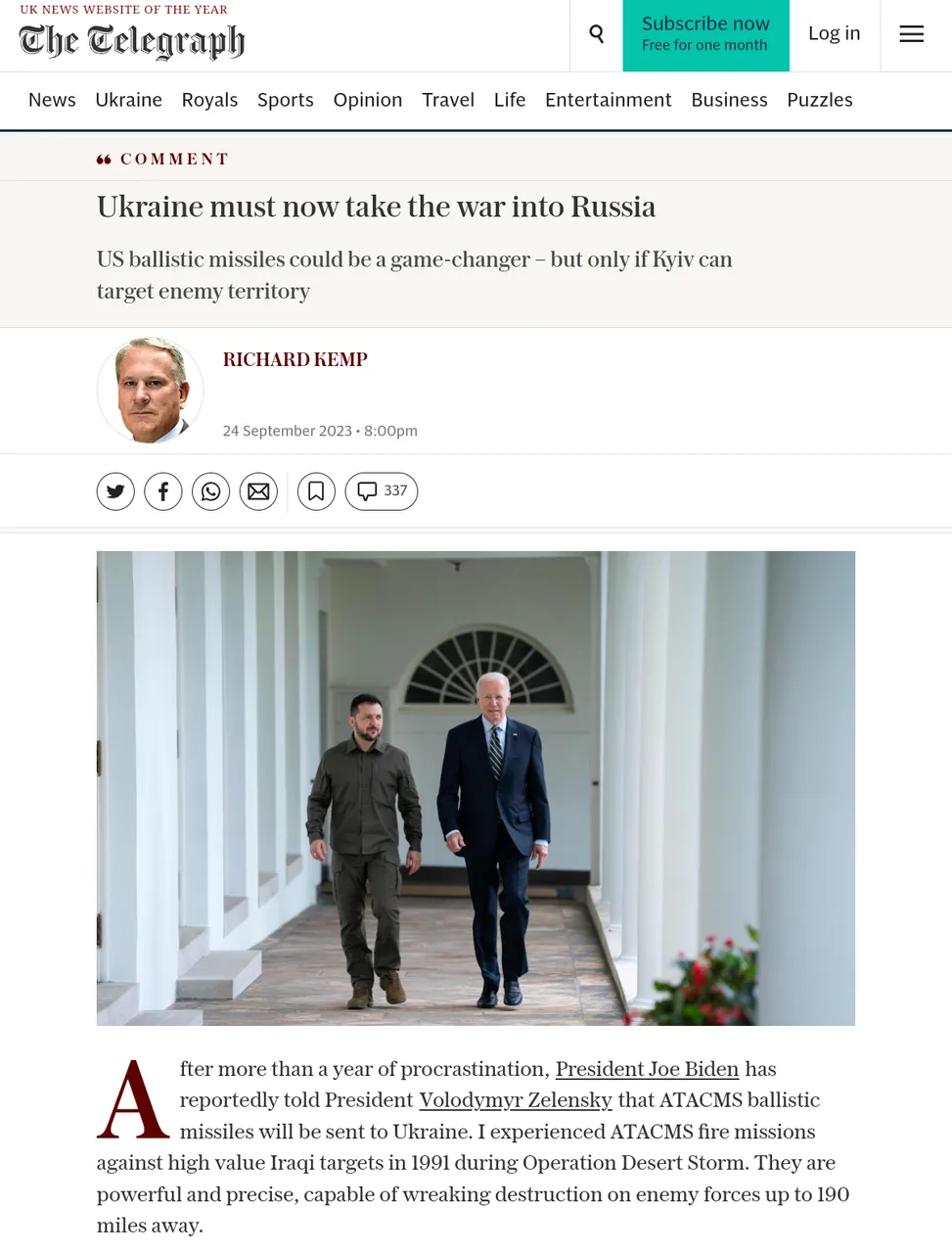952x1253 pixels.
Task: Share the article on Facebook
Action: click(163, 491)
